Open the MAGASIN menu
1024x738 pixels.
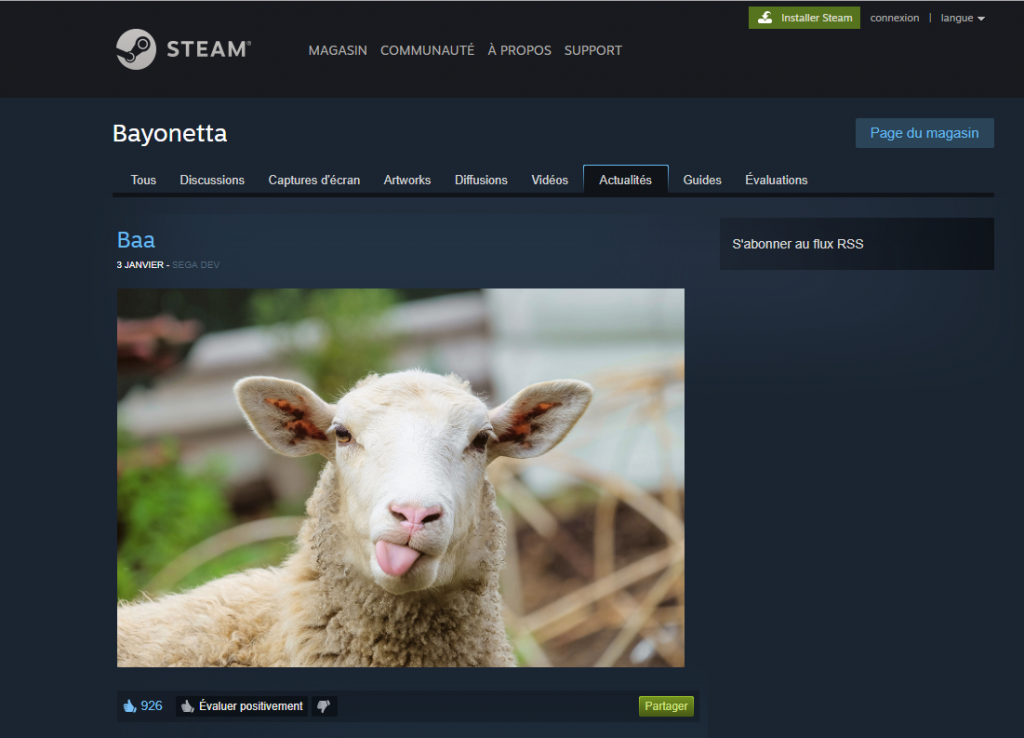click(x=338, y=50)
